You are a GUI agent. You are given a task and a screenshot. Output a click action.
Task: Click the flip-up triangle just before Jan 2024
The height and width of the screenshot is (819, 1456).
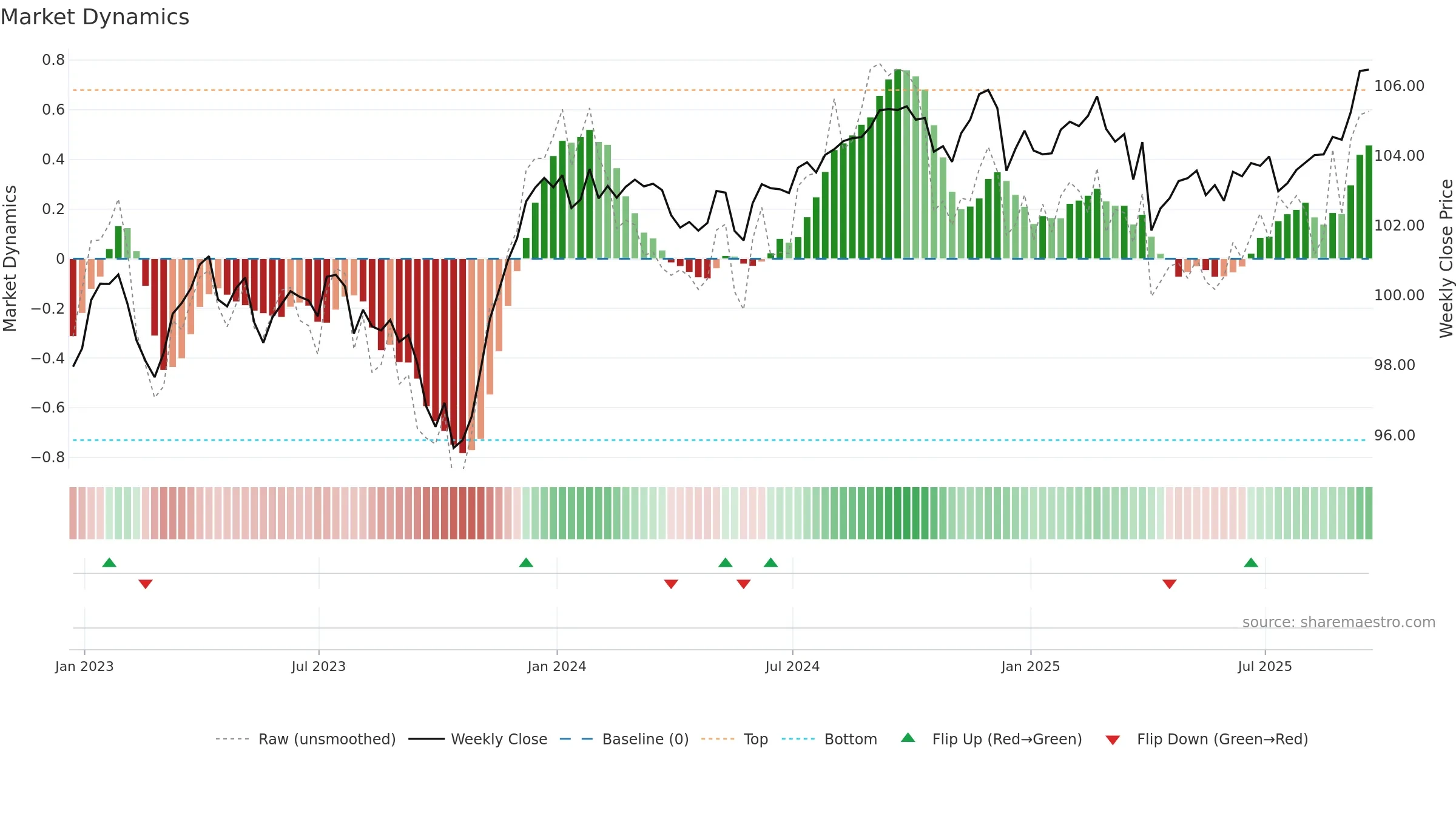[526, 563]
